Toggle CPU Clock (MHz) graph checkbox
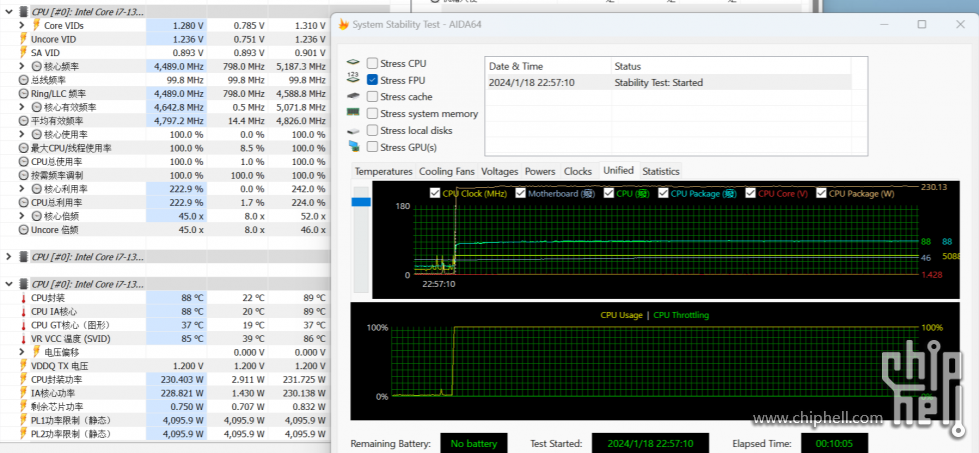The height and width of the screenshot is (453, 979). (x=435, y=193)
